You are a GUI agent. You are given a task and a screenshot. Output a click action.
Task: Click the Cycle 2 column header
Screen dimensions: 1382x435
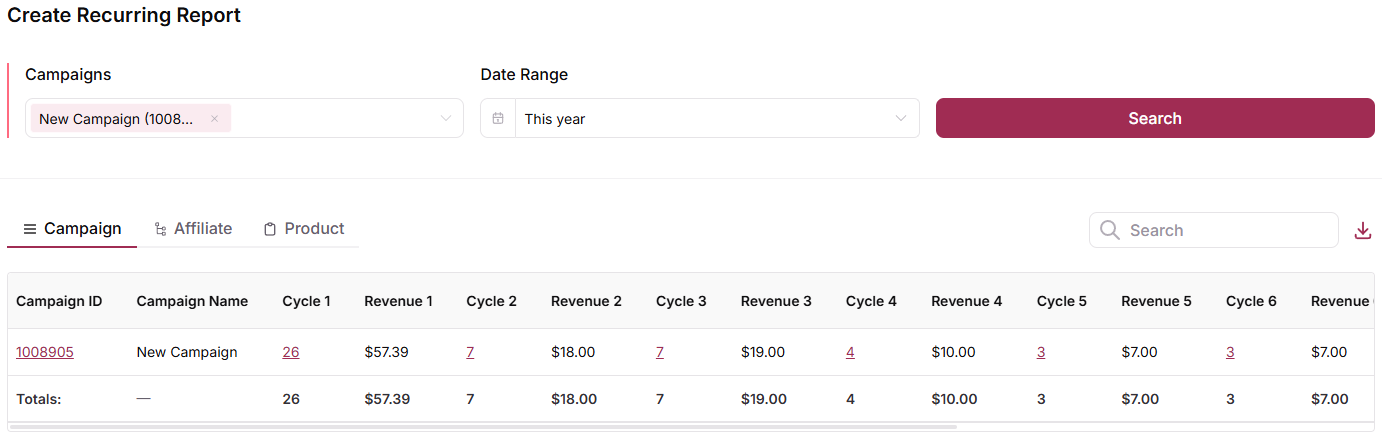point(492,301)
